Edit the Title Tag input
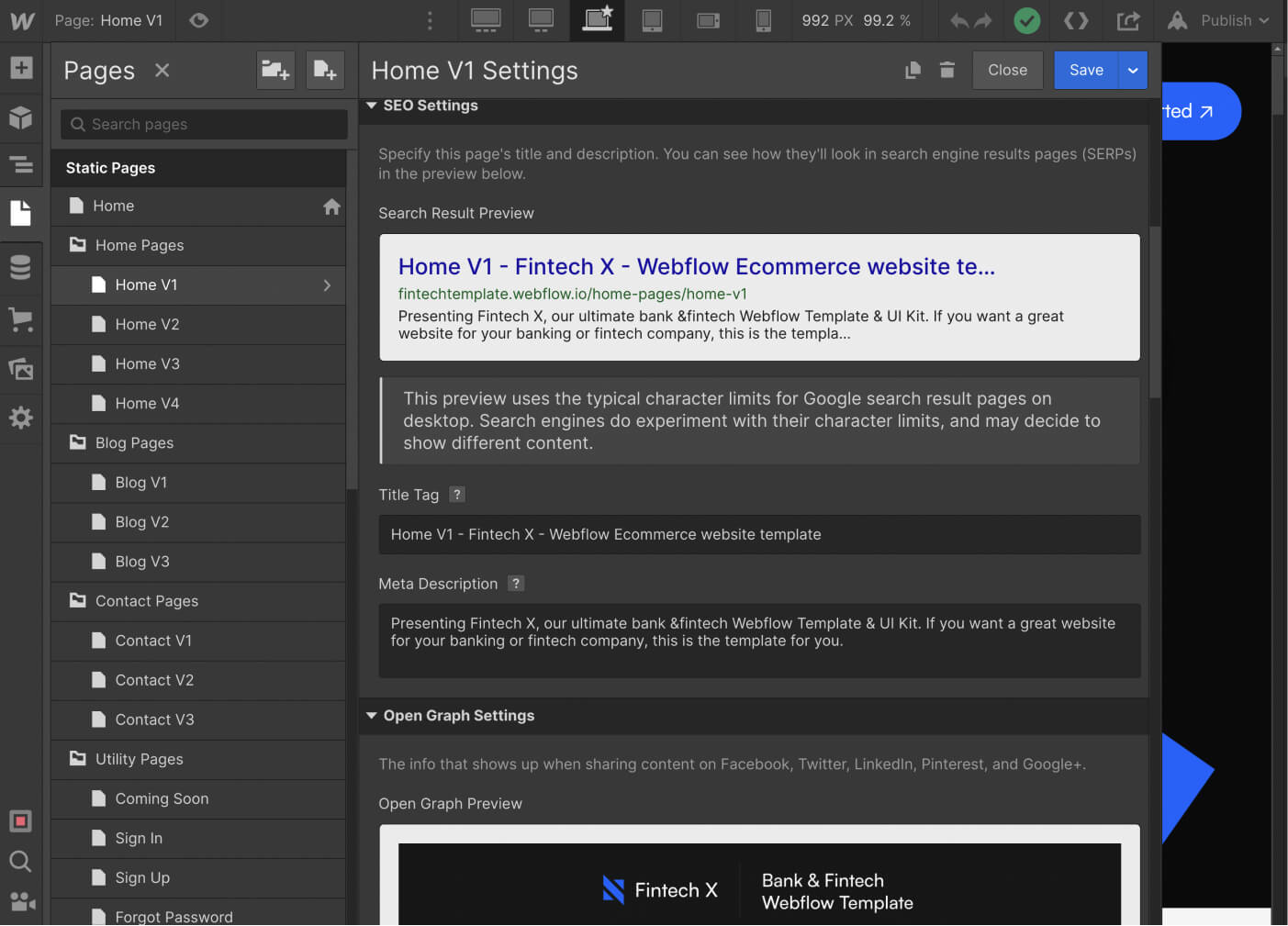The image size is (1288, 926). pos(759,534)
